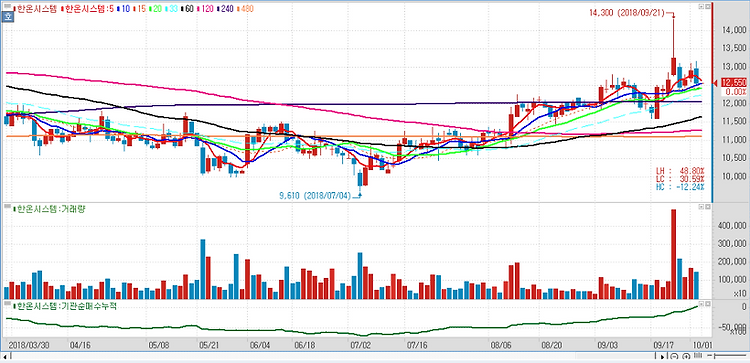Select the 480-day moving average legend
The image size is (750, 363).
pos(245,8)
